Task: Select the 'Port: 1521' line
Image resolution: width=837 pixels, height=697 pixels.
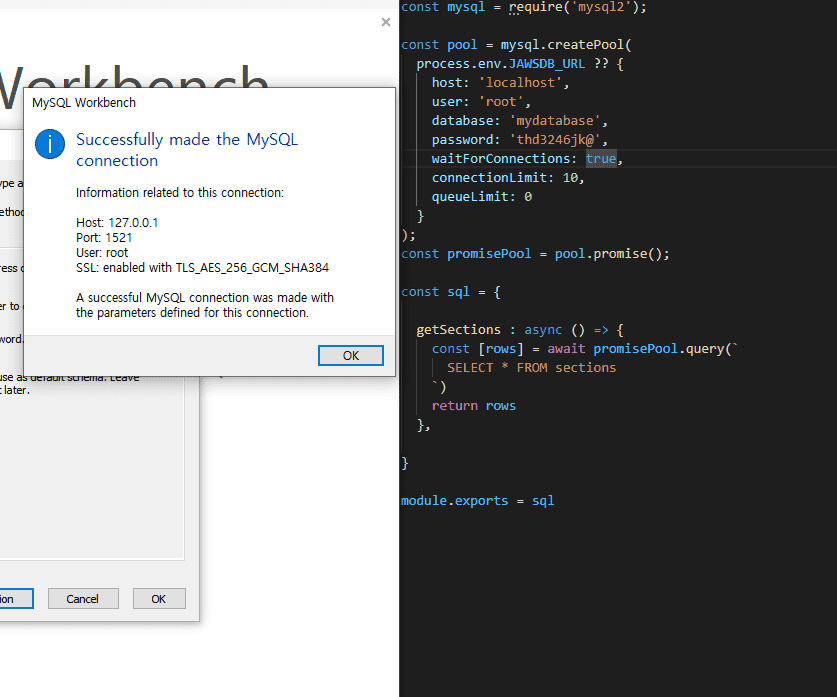Action: tap(104, 237)
